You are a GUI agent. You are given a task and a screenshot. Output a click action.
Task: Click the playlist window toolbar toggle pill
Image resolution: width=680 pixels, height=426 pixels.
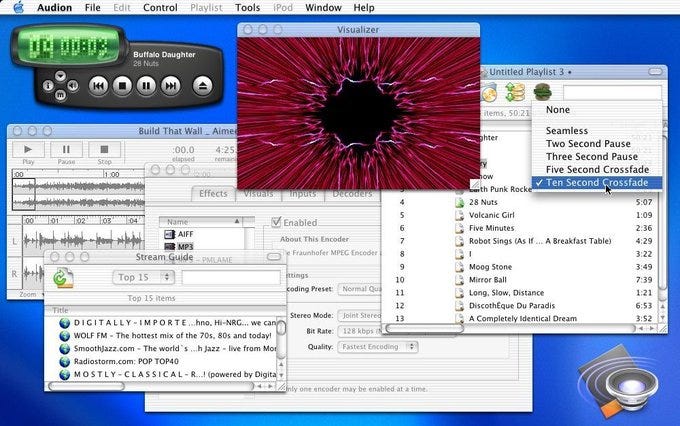(x=655, y=72)
